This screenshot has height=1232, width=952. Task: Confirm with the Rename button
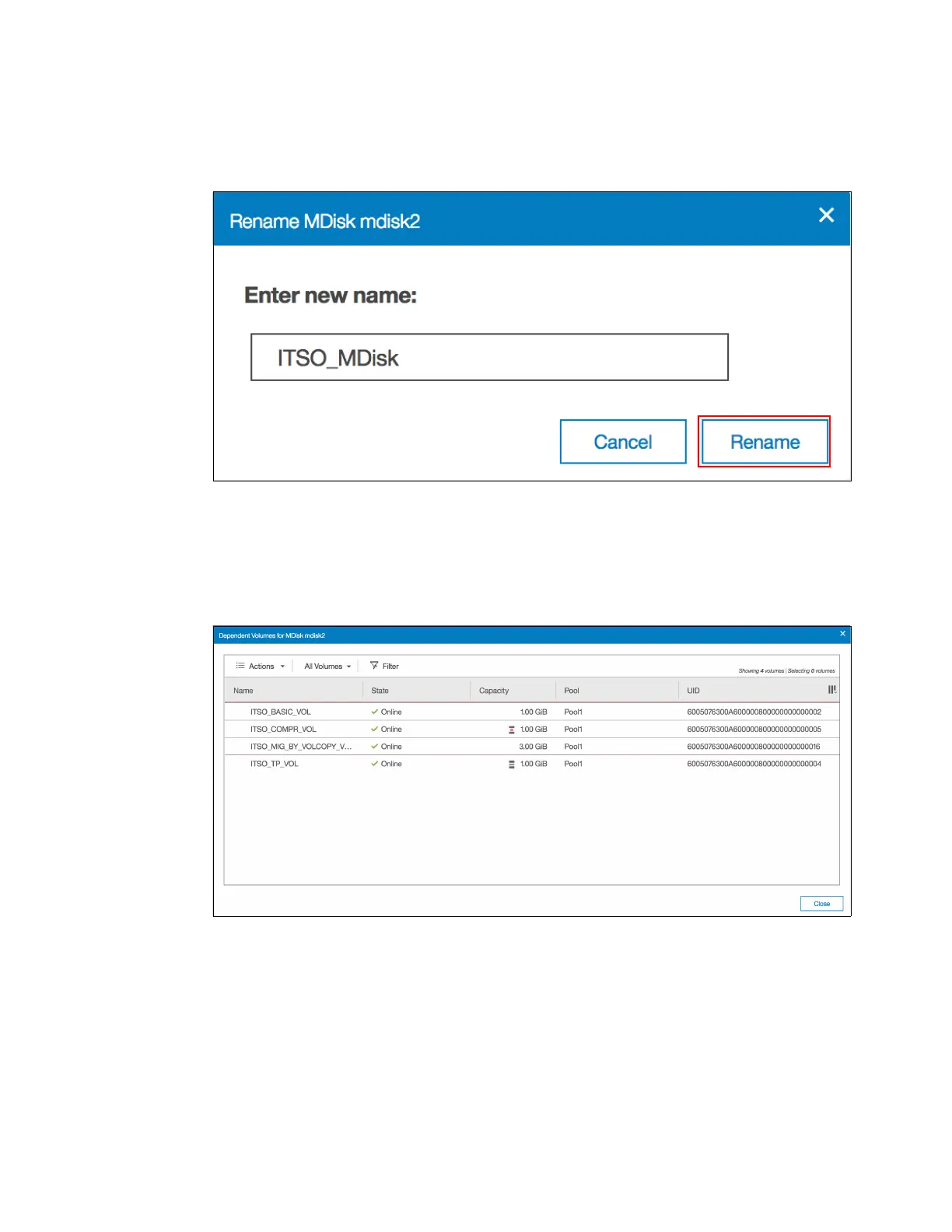(765, 442)
